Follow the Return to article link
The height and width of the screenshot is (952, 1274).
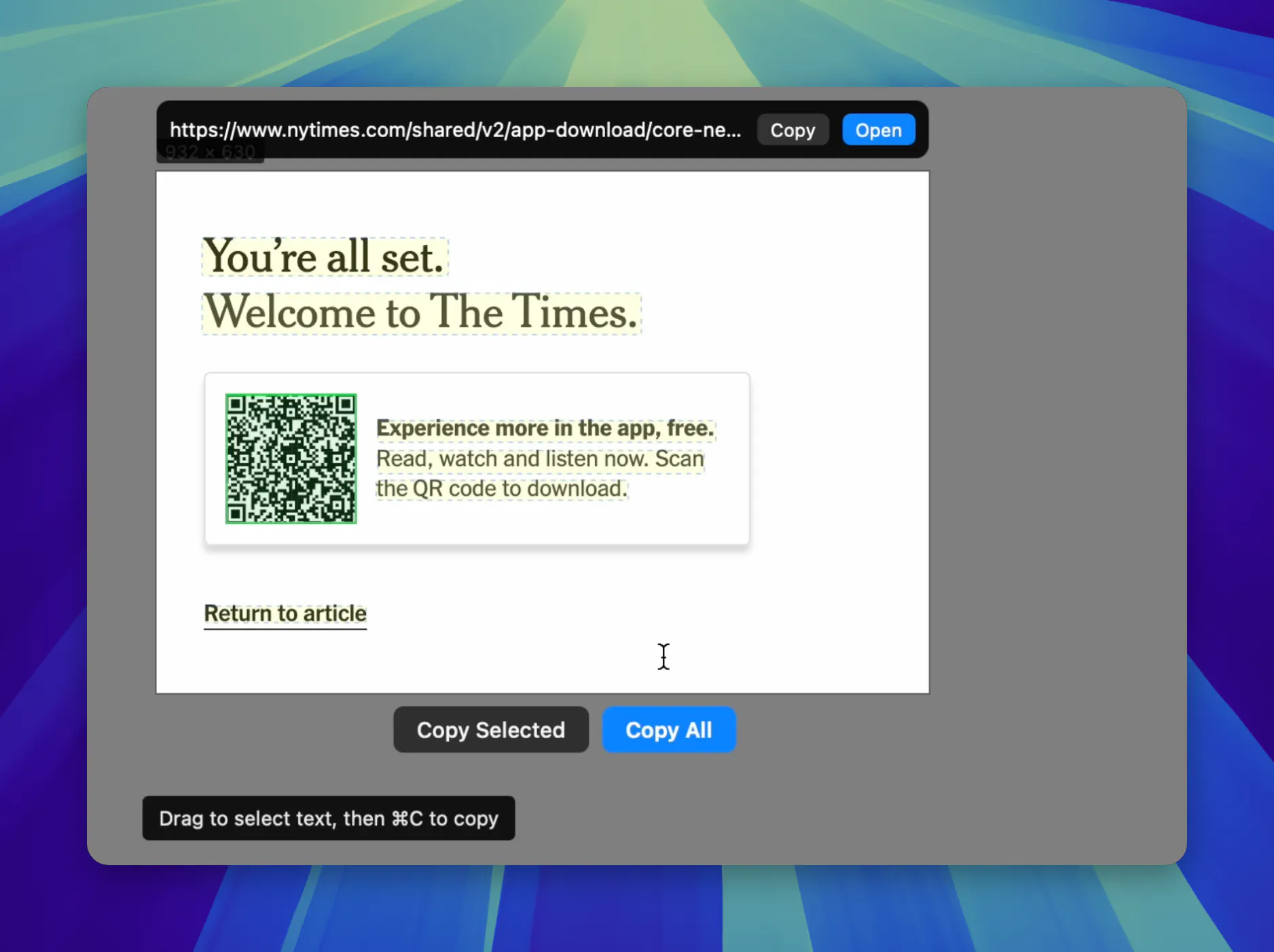click(285, 613)
